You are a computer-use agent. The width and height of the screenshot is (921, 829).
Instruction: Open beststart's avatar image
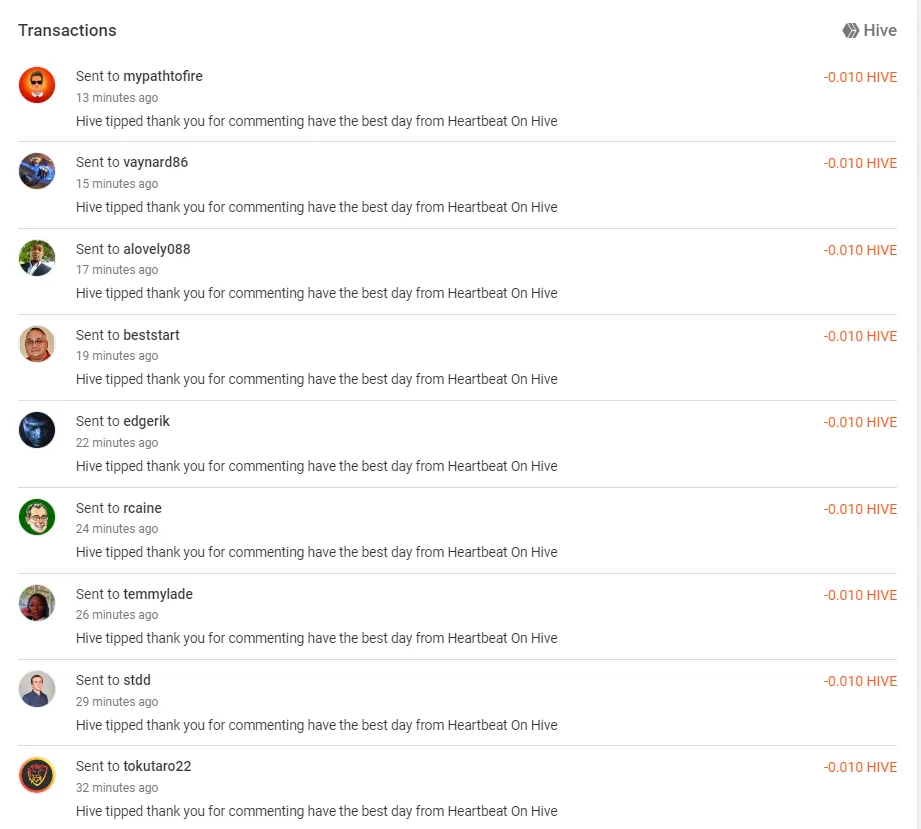pyautogui.click(x=37, y=344)
